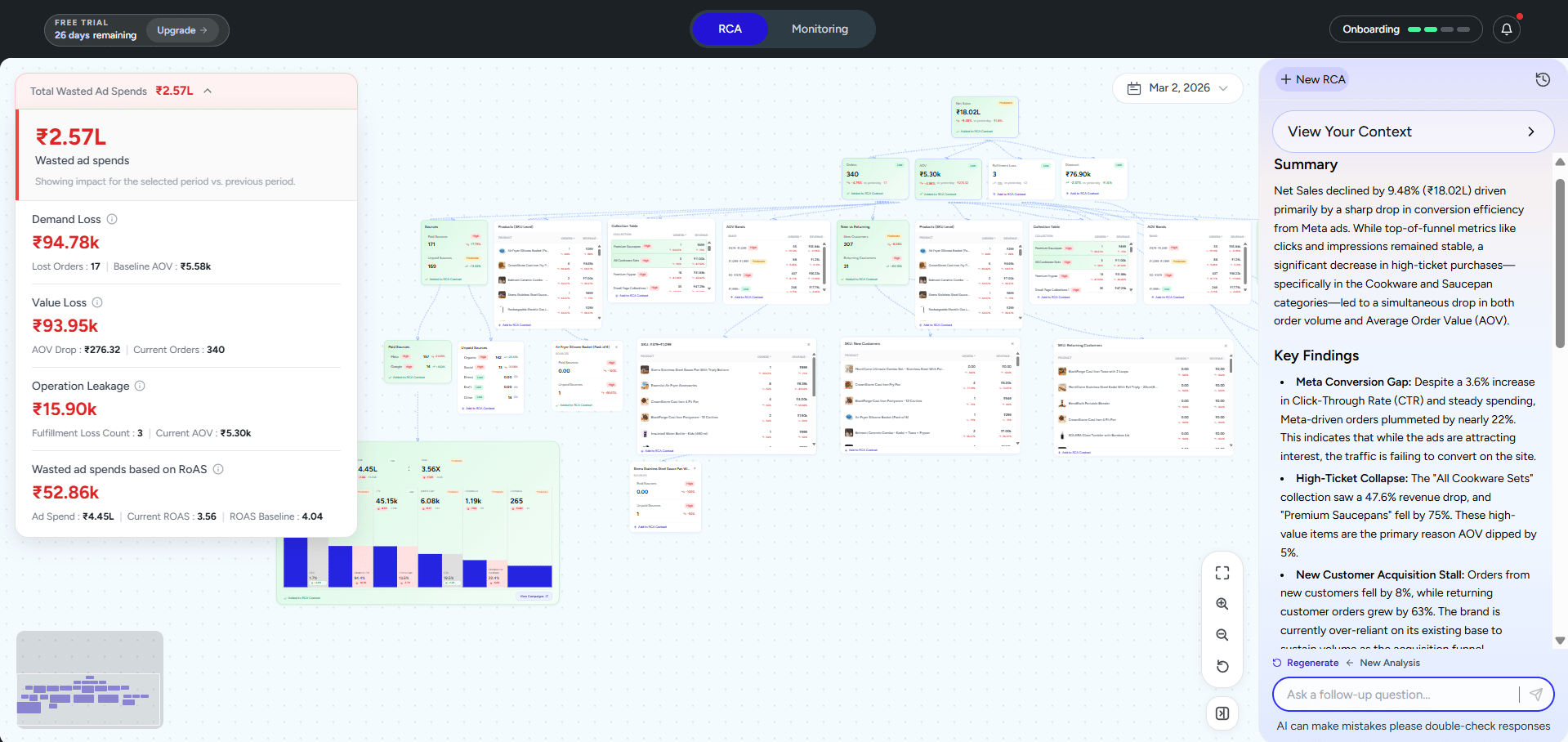Regenerate the summary

1306,663
